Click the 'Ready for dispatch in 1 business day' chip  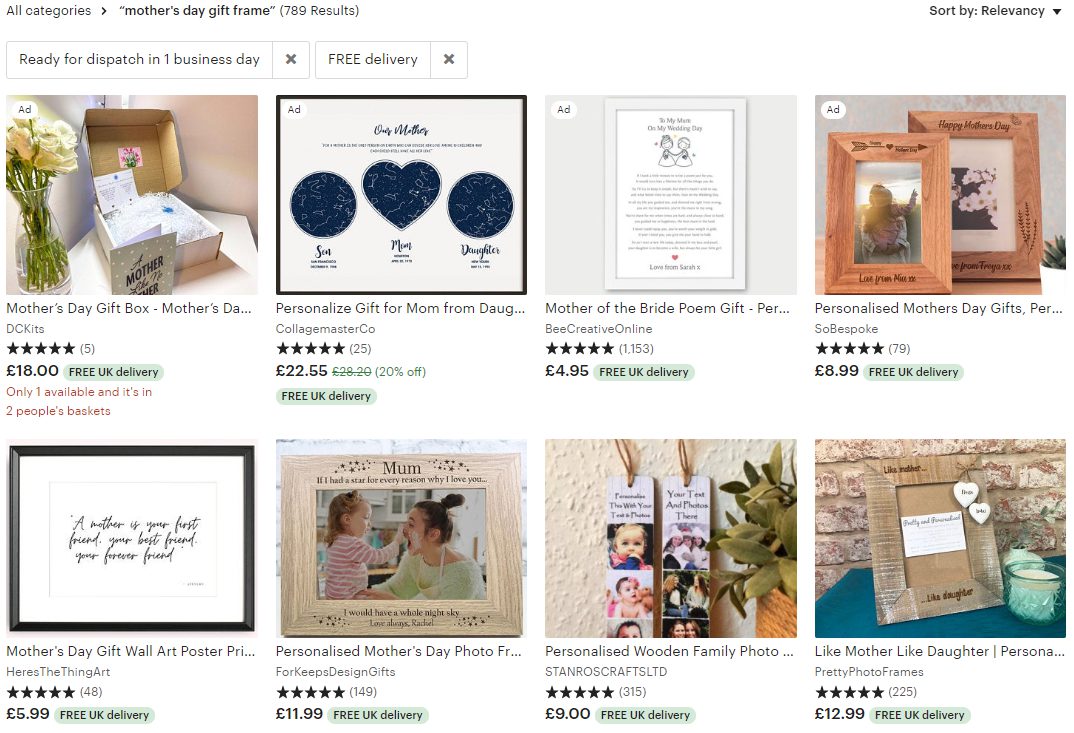click(x=140, y=60)
